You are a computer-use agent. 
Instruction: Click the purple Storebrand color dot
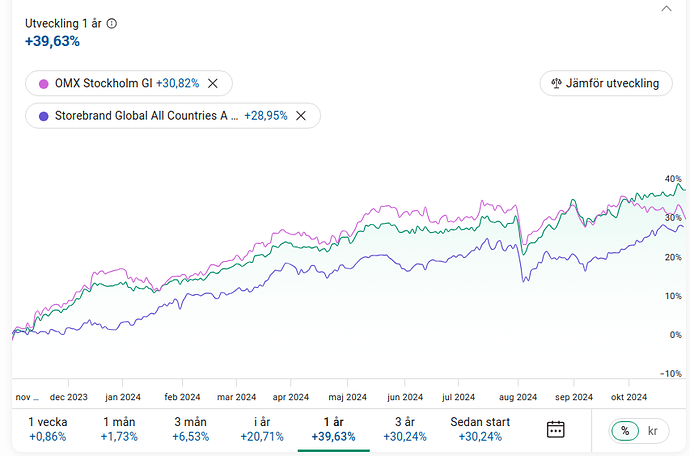pos(42,116)
